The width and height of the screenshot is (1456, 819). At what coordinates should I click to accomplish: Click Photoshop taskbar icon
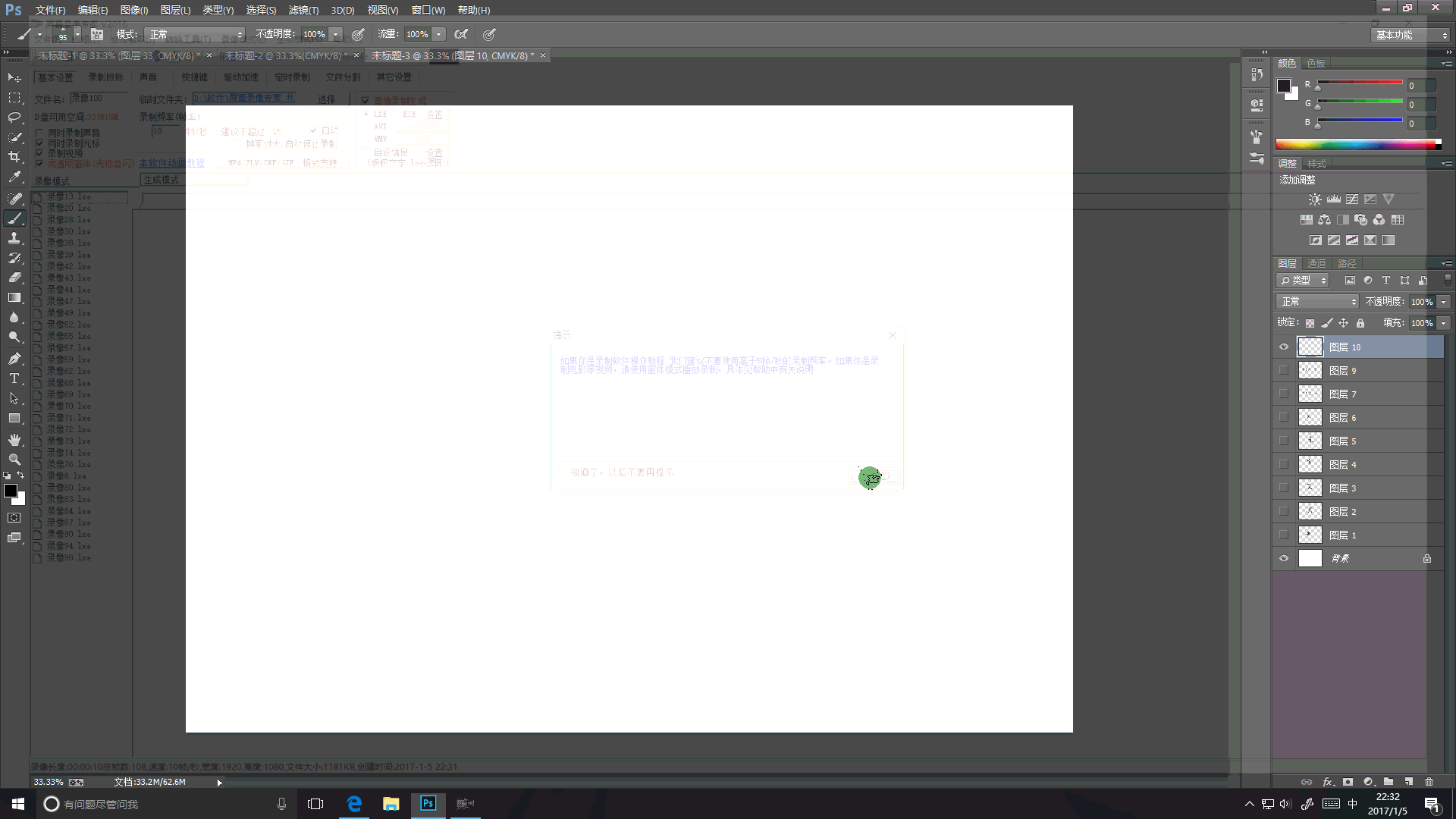pos(427,803)
